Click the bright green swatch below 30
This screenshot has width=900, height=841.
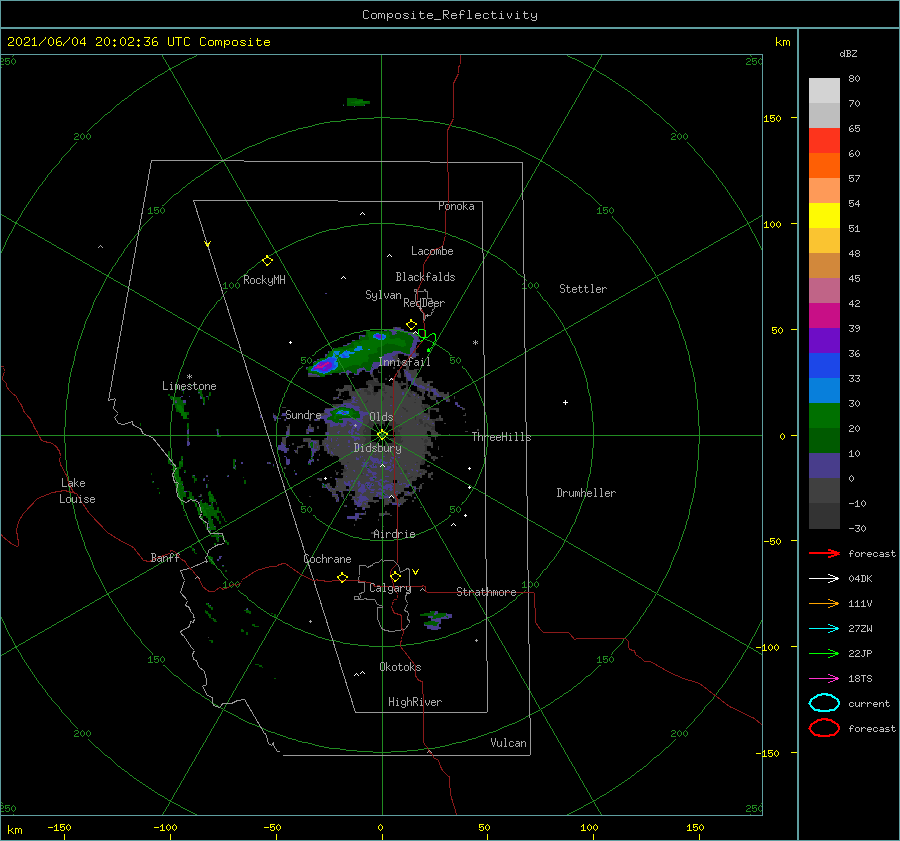(824, 415)
